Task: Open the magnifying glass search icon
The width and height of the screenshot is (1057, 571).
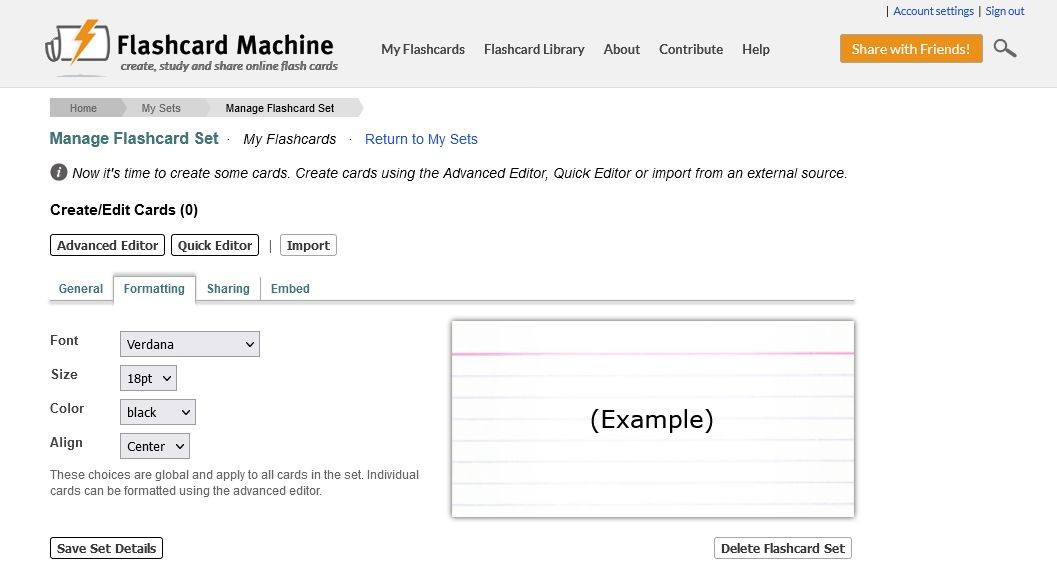Action: tap(1004, 49)
